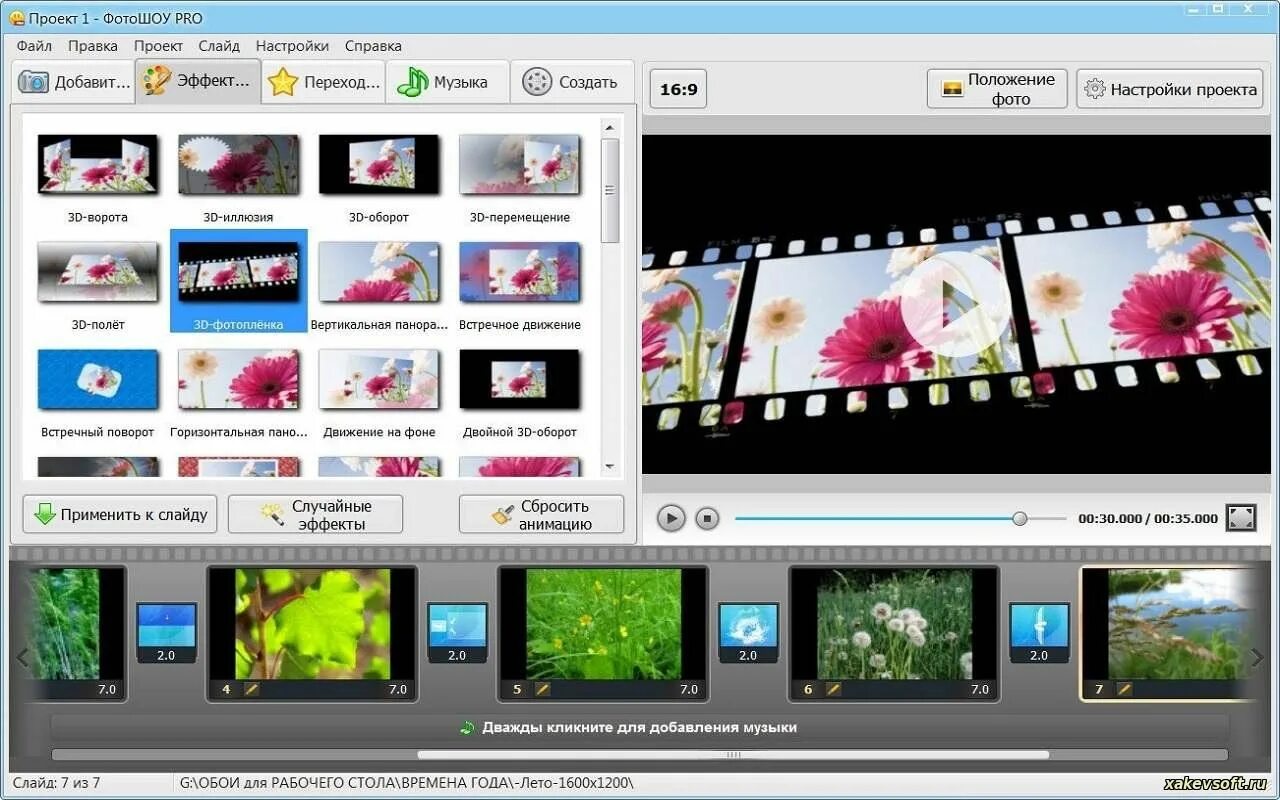Viewport: 1280px width, 800px height.
Task: Change the 16:9 aspect ratio
Action: [x=678, y=89]
